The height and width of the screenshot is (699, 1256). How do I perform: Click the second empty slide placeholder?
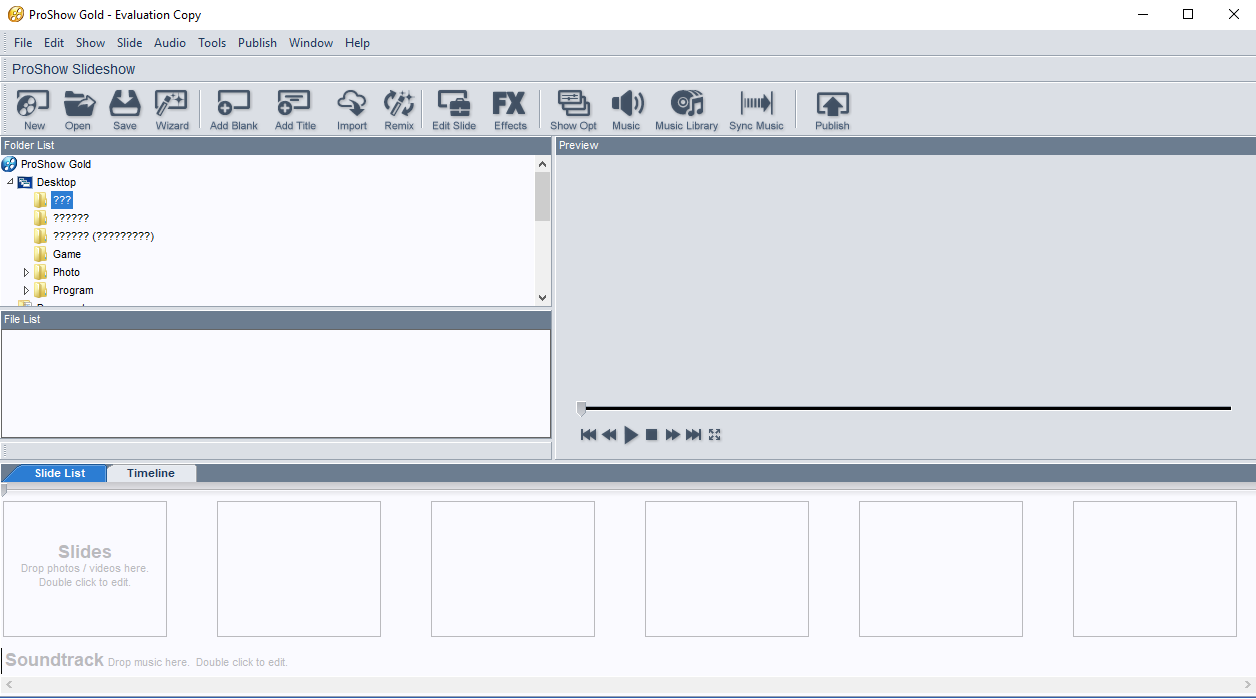(299, 569)
